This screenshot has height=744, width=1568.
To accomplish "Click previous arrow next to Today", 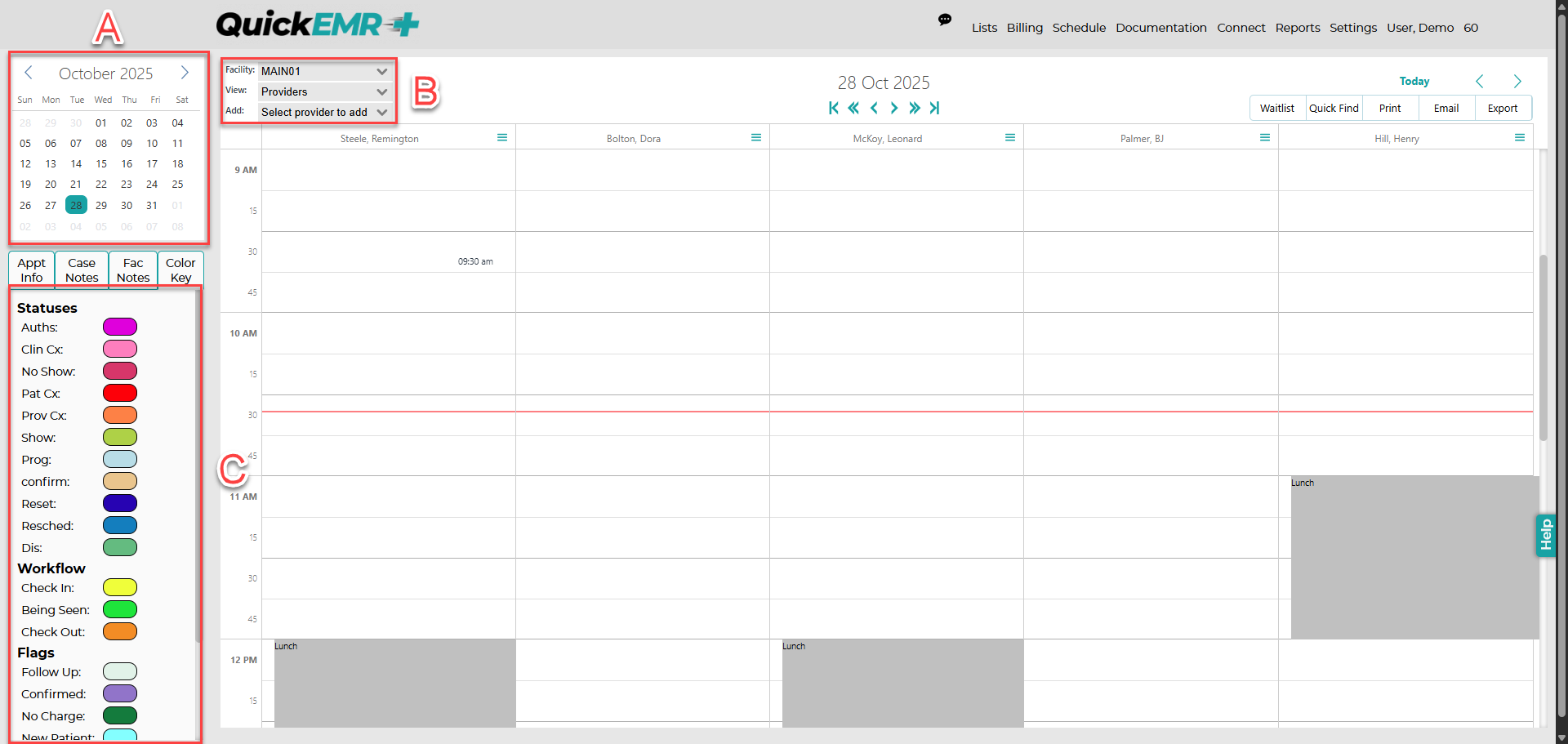I will 1480,81.
